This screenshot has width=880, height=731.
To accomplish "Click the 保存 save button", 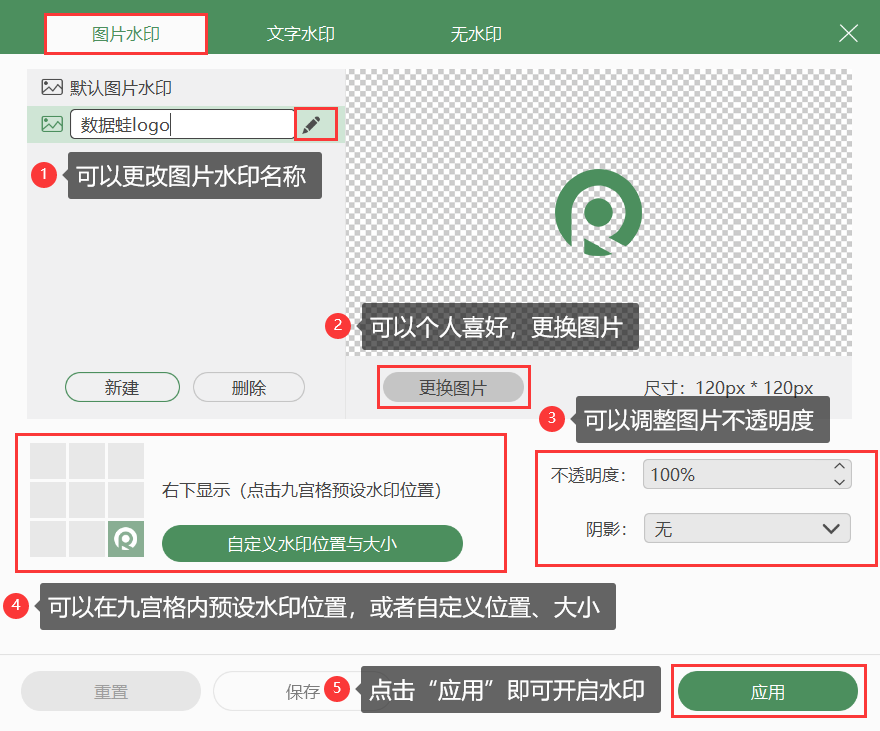I will 302,691.
